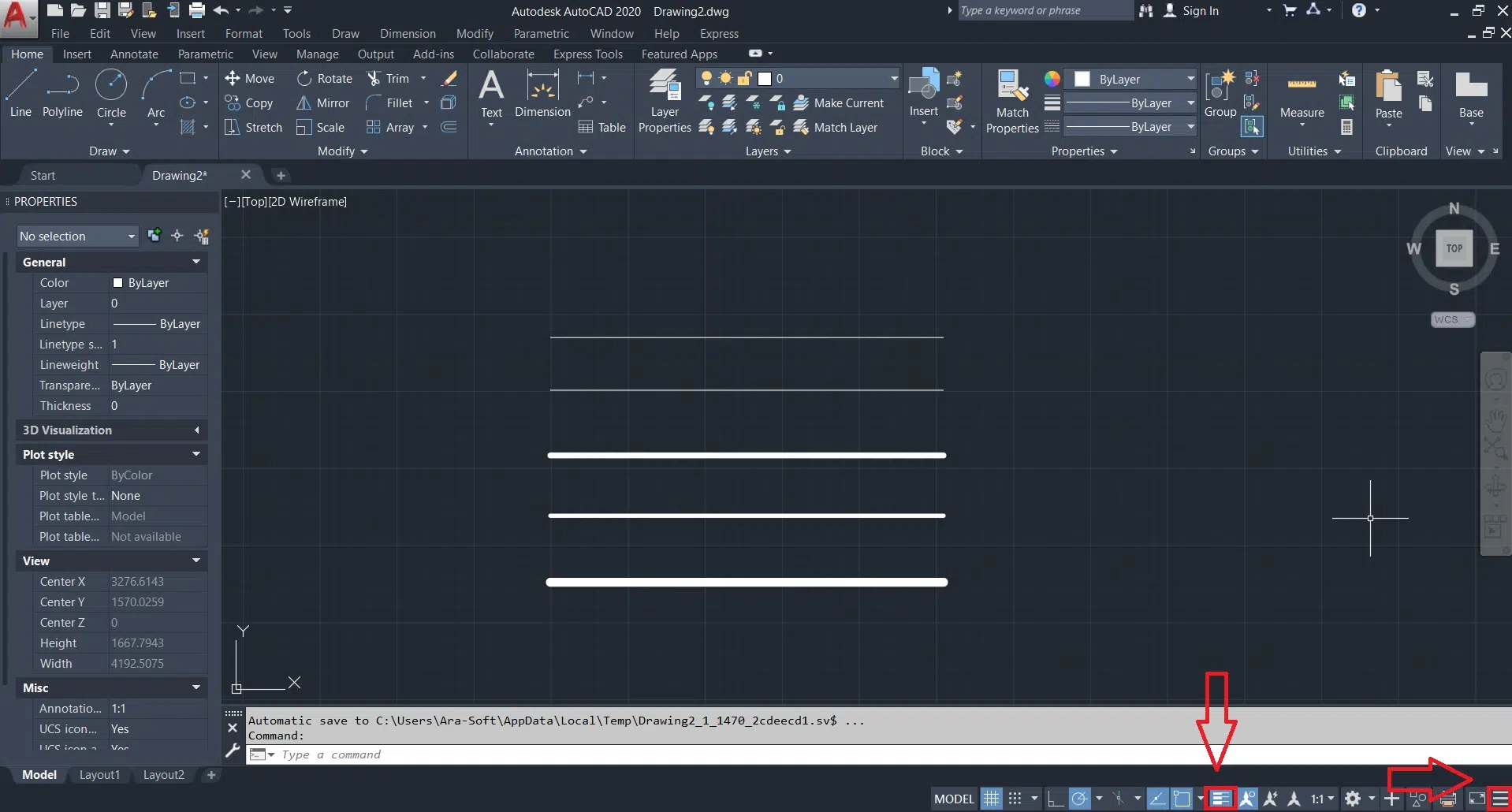The width and height of the screenshot is (1512, 812).
Task: Collapse the General properties section
Action: pyautogui.click(x=196, y=262)
